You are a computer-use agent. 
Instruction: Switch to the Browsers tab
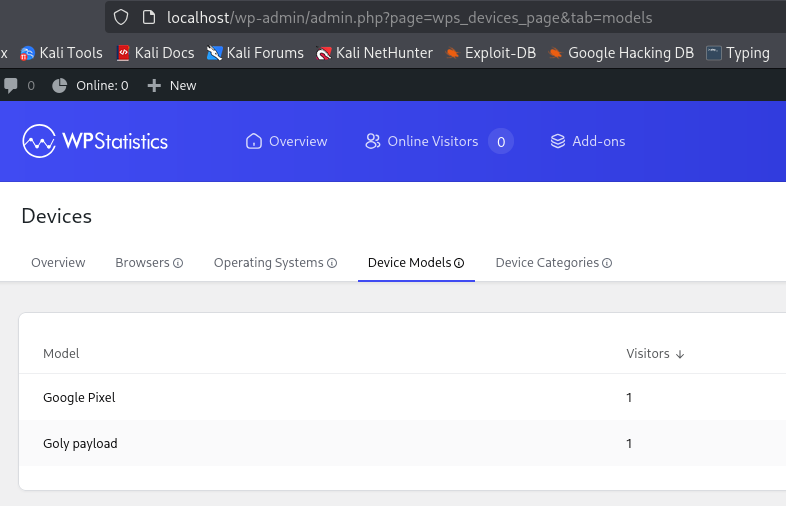[x=143, y=263]
